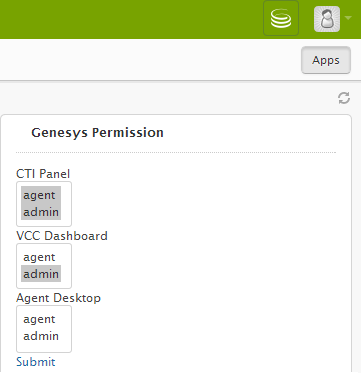
Task: Click the CTI Panel label
Action: [43, 174]
